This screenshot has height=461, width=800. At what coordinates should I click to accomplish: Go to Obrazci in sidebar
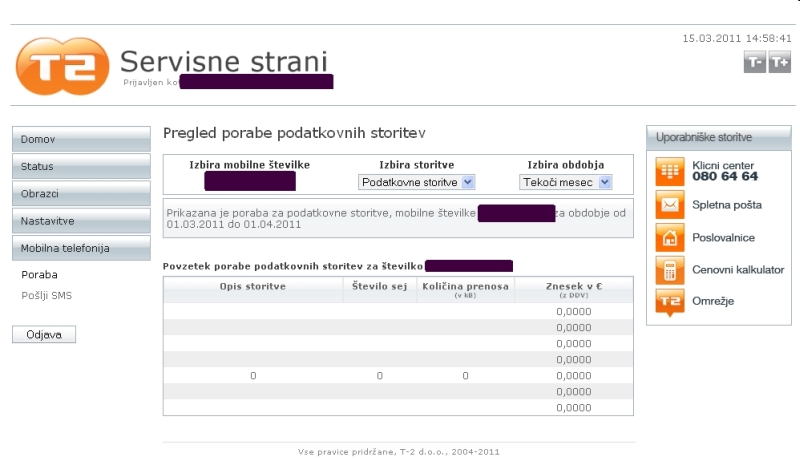[x=81, y=193]
